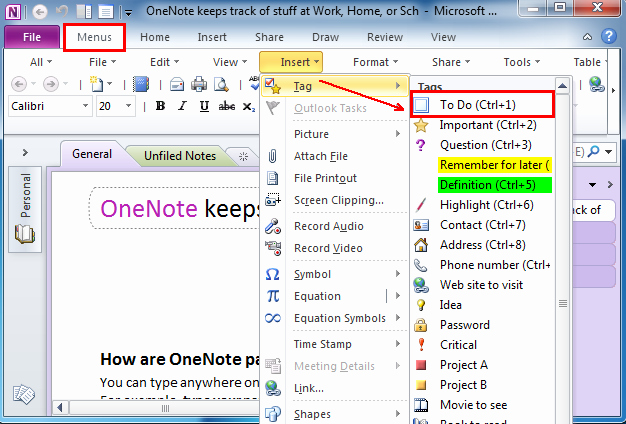Choose File Printout menu item
The width and height of the screenshot is (626, 424).
tap(335, 178)
